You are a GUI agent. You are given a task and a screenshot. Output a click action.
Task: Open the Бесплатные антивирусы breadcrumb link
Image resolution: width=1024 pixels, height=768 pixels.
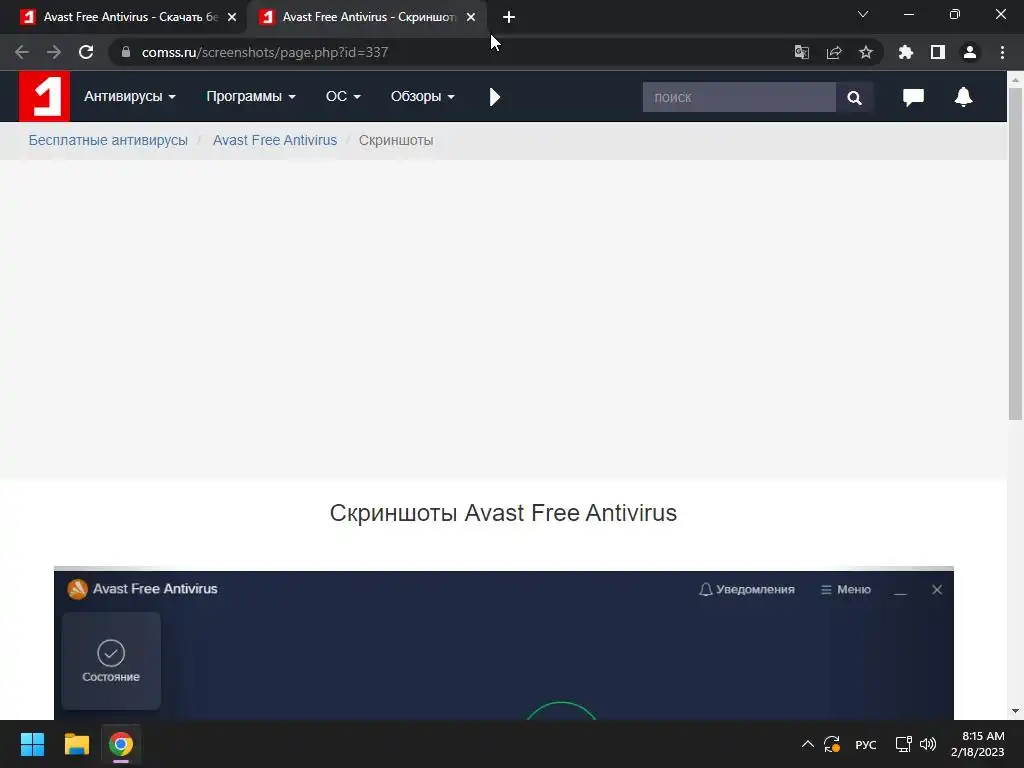click(108, 140)
